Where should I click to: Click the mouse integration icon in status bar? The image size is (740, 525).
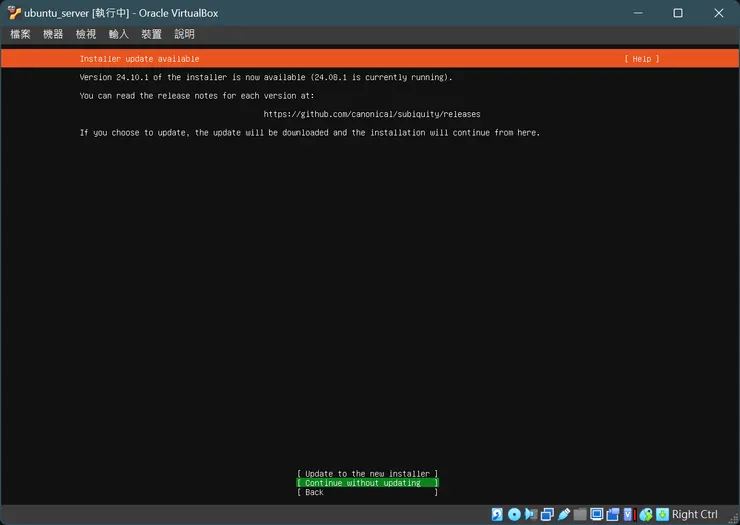(x=646, y=514)
